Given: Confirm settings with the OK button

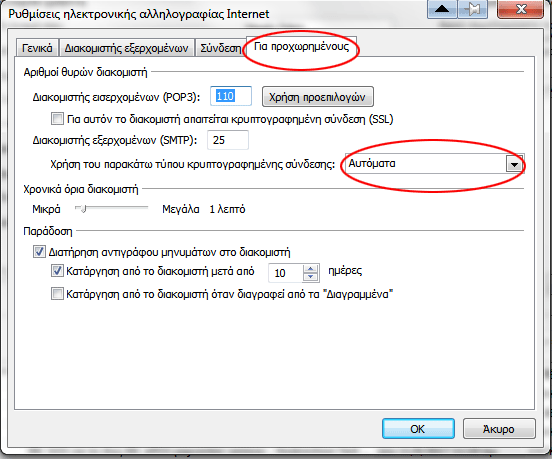Looking at the screenshot, I should pyautogui.click(x=418, y=429).
